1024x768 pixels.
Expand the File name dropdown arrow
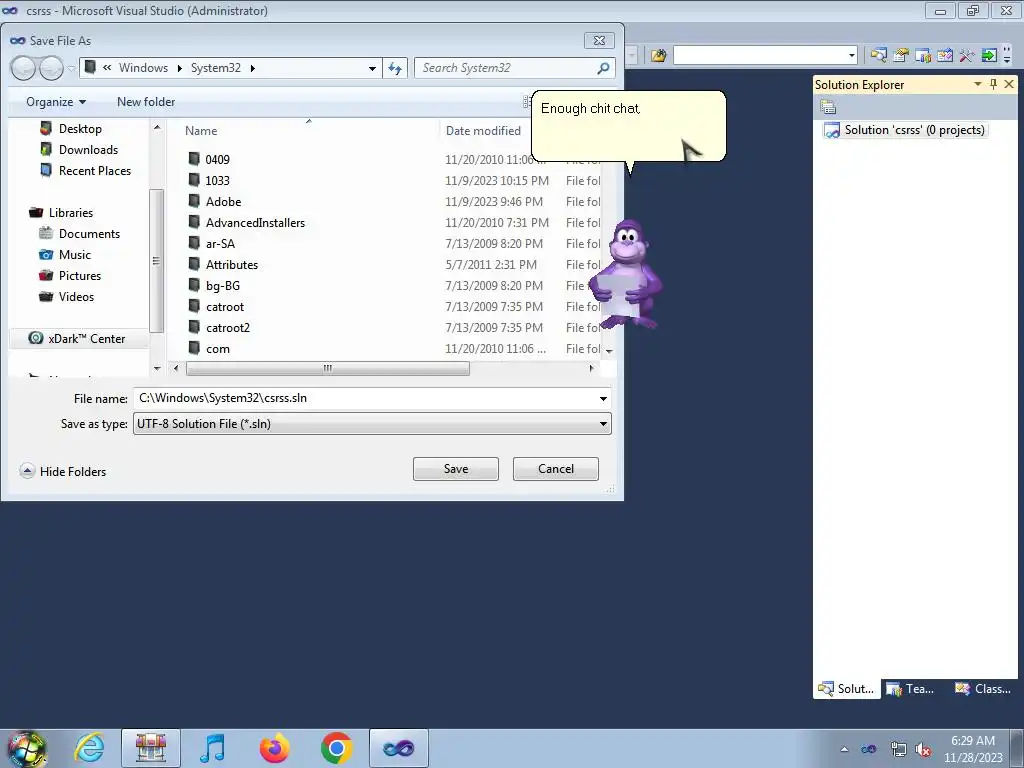[603, 398]
